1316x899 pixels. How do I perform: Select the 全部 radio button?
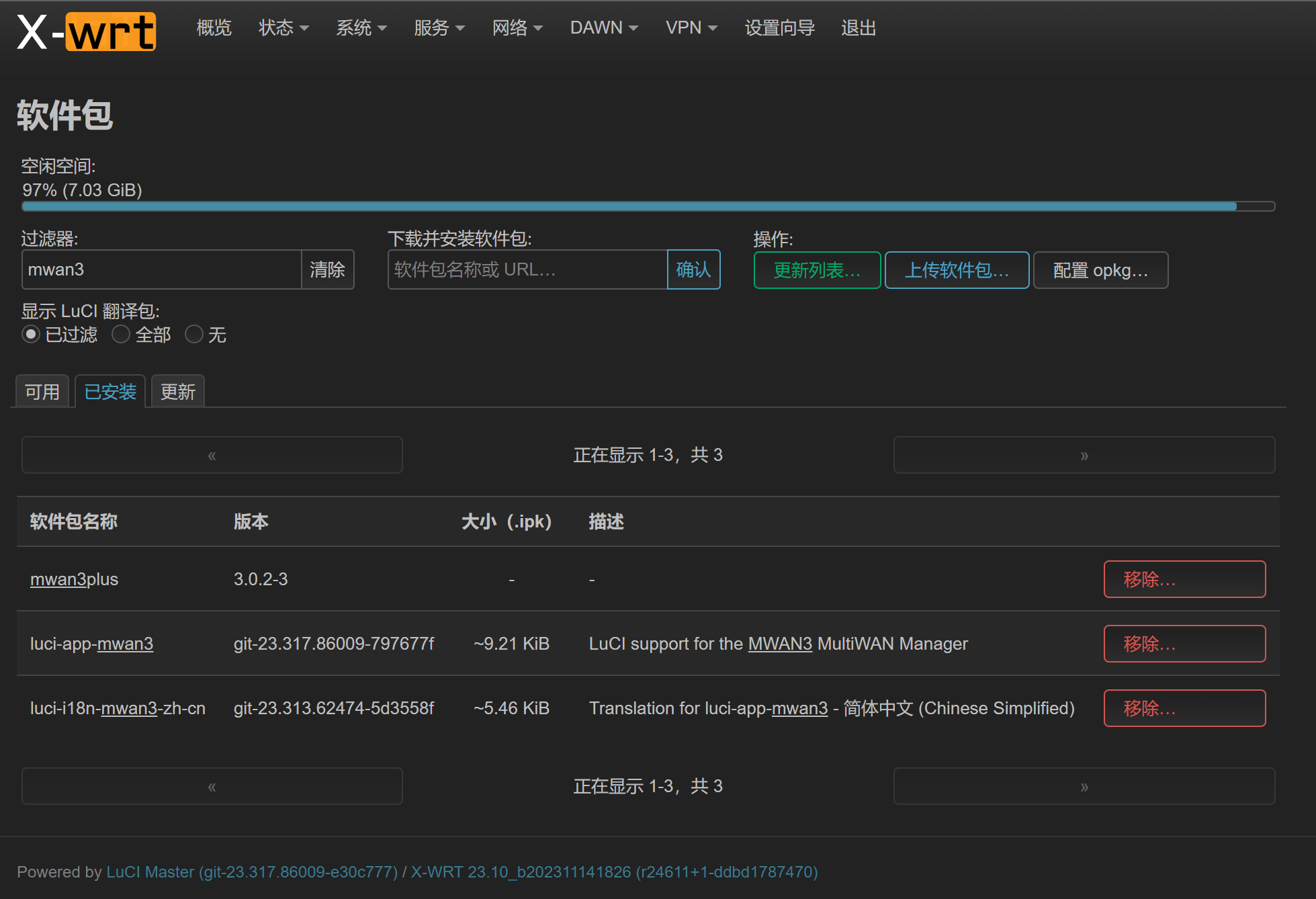(121, 334)
